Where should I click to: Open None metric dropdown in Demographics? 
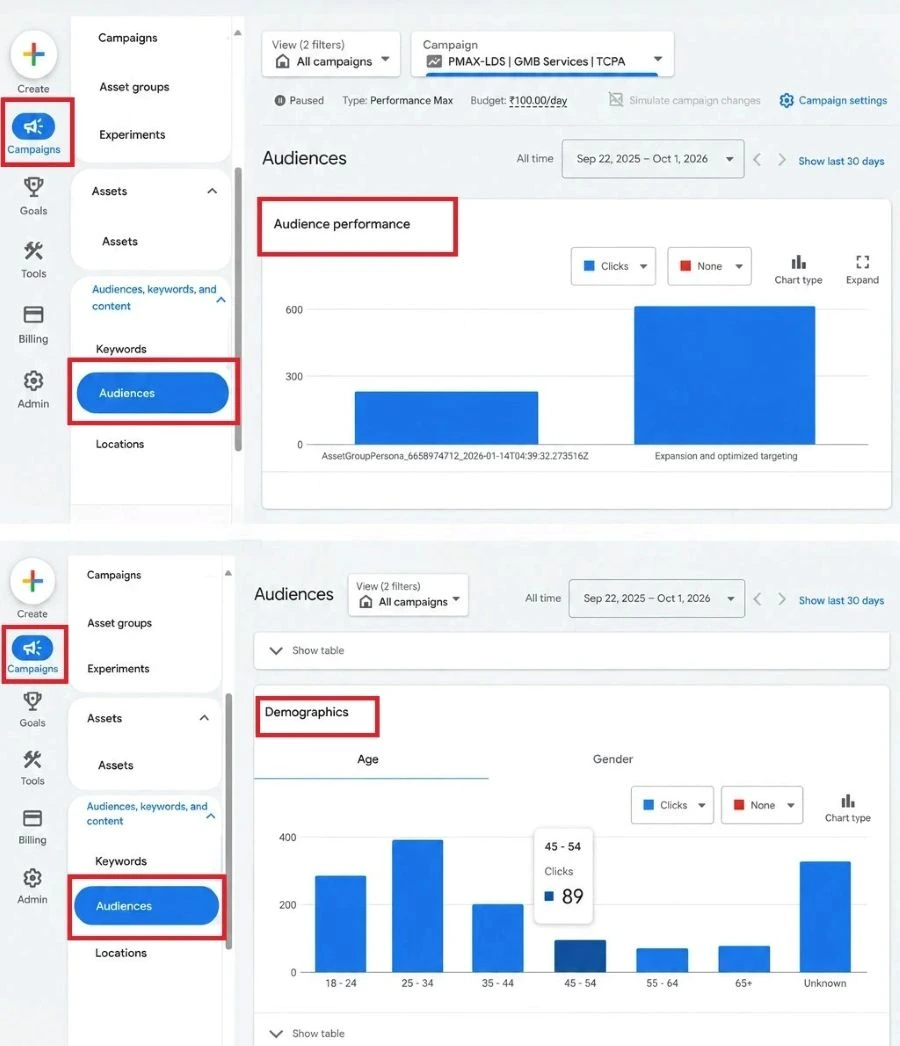coord(762,805)
